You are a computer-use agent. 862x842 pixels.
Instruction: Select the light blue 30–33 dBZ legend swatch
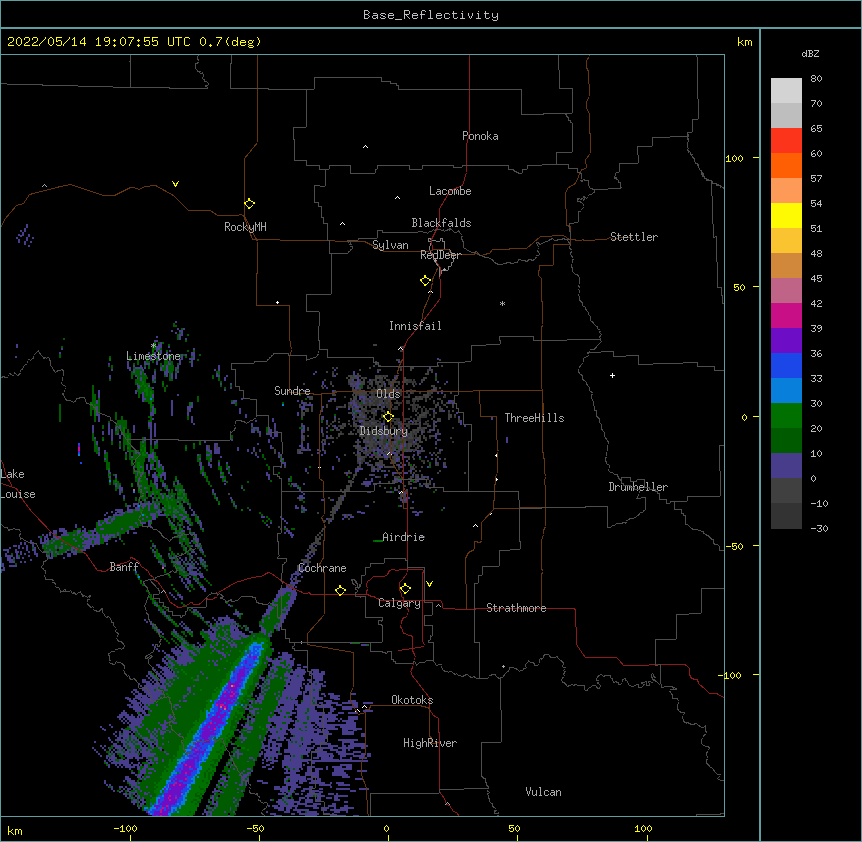[786, 390]
